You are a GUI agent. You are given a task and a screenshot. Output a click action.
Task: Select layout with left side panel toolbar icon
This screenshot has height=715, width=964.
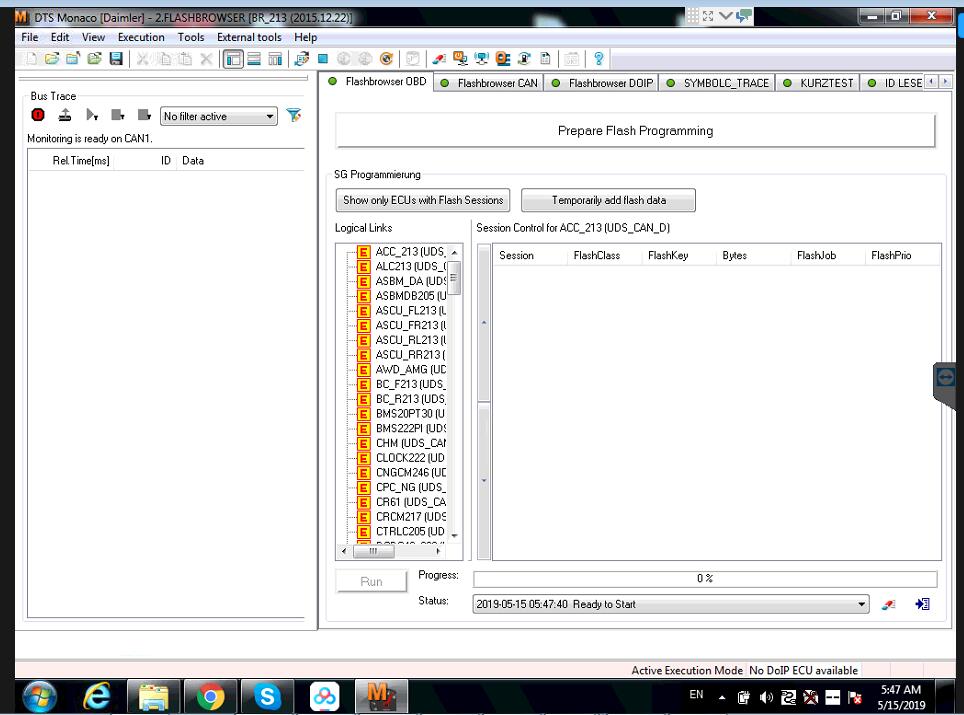pos(233,59)
